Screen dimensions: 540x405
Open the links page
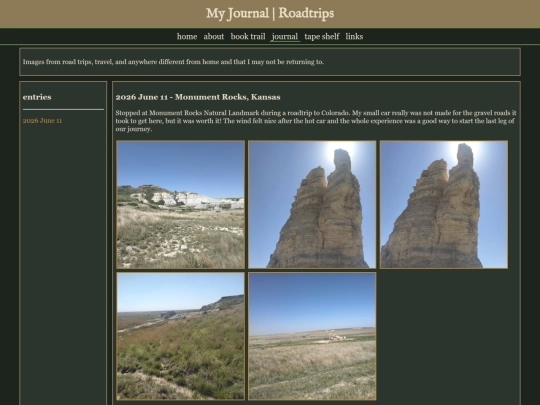354,37
